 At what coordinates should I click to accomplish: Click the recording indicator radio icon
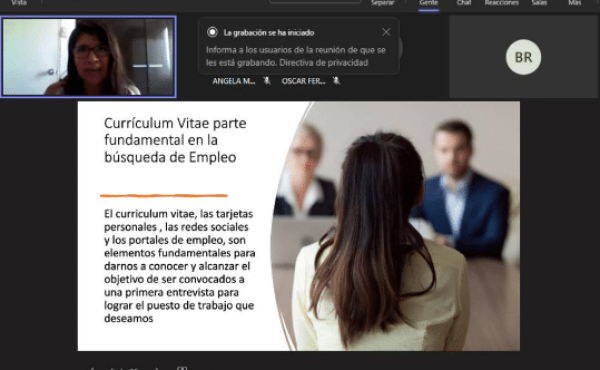click(x=212, y=32)
